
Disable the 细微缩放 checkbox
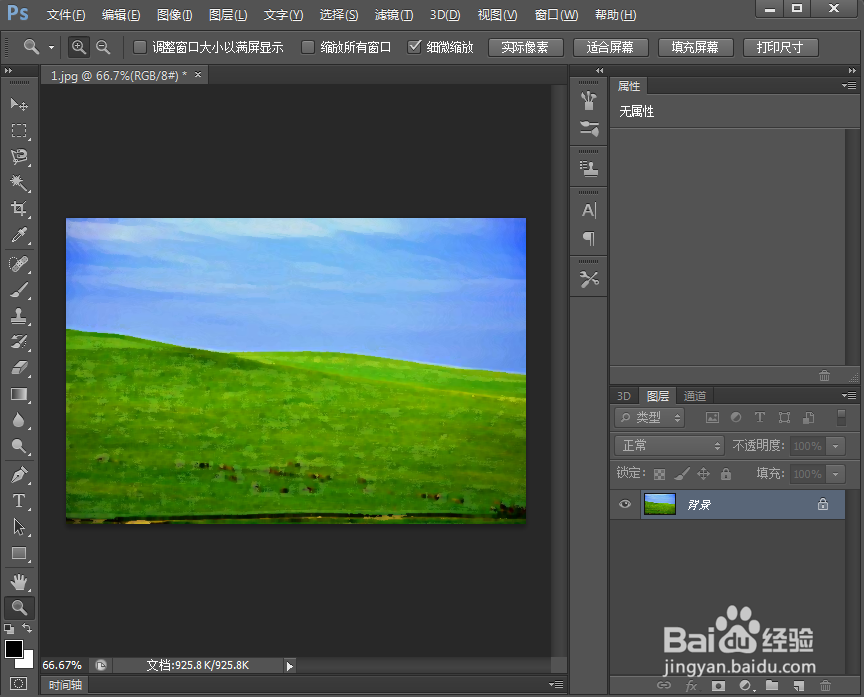coord(414,46)
